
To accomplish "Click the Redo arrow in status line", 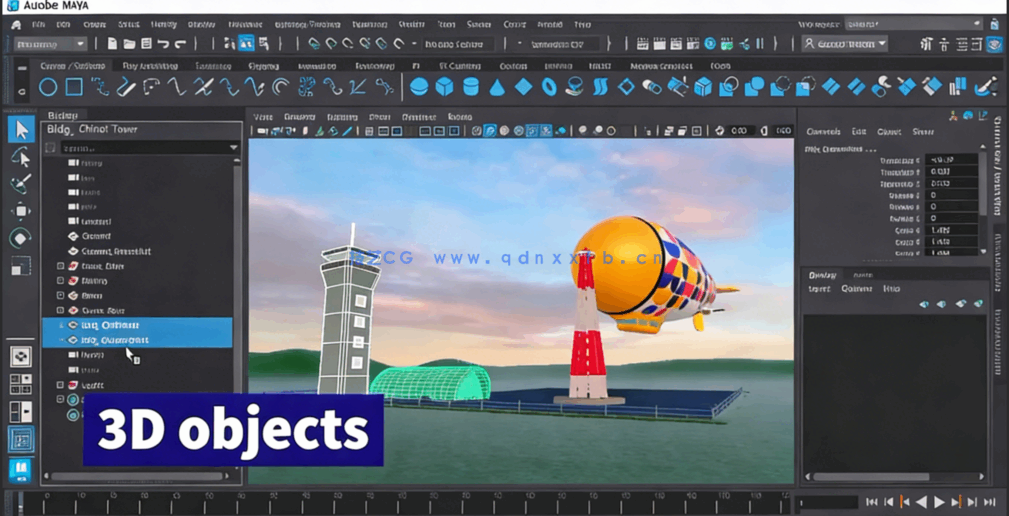I will [181, 44].
